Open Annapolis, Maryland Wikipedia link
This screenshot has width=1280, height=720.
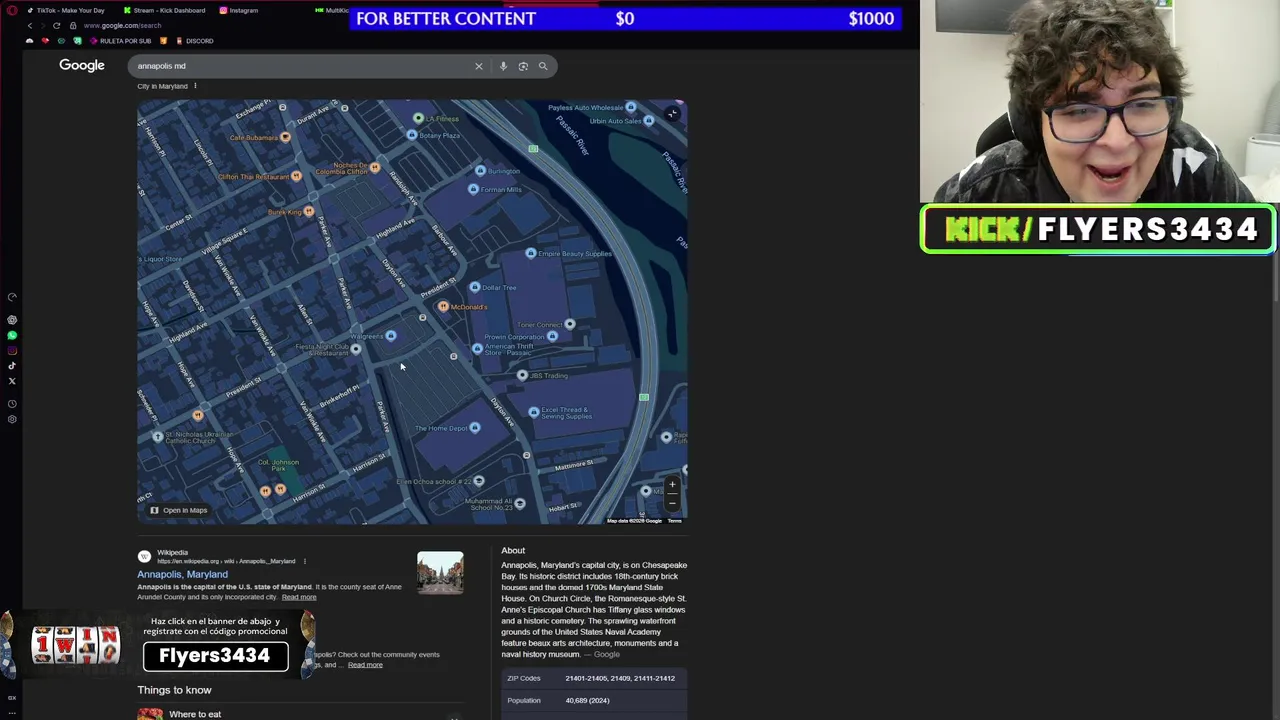(x=183, y=574)
